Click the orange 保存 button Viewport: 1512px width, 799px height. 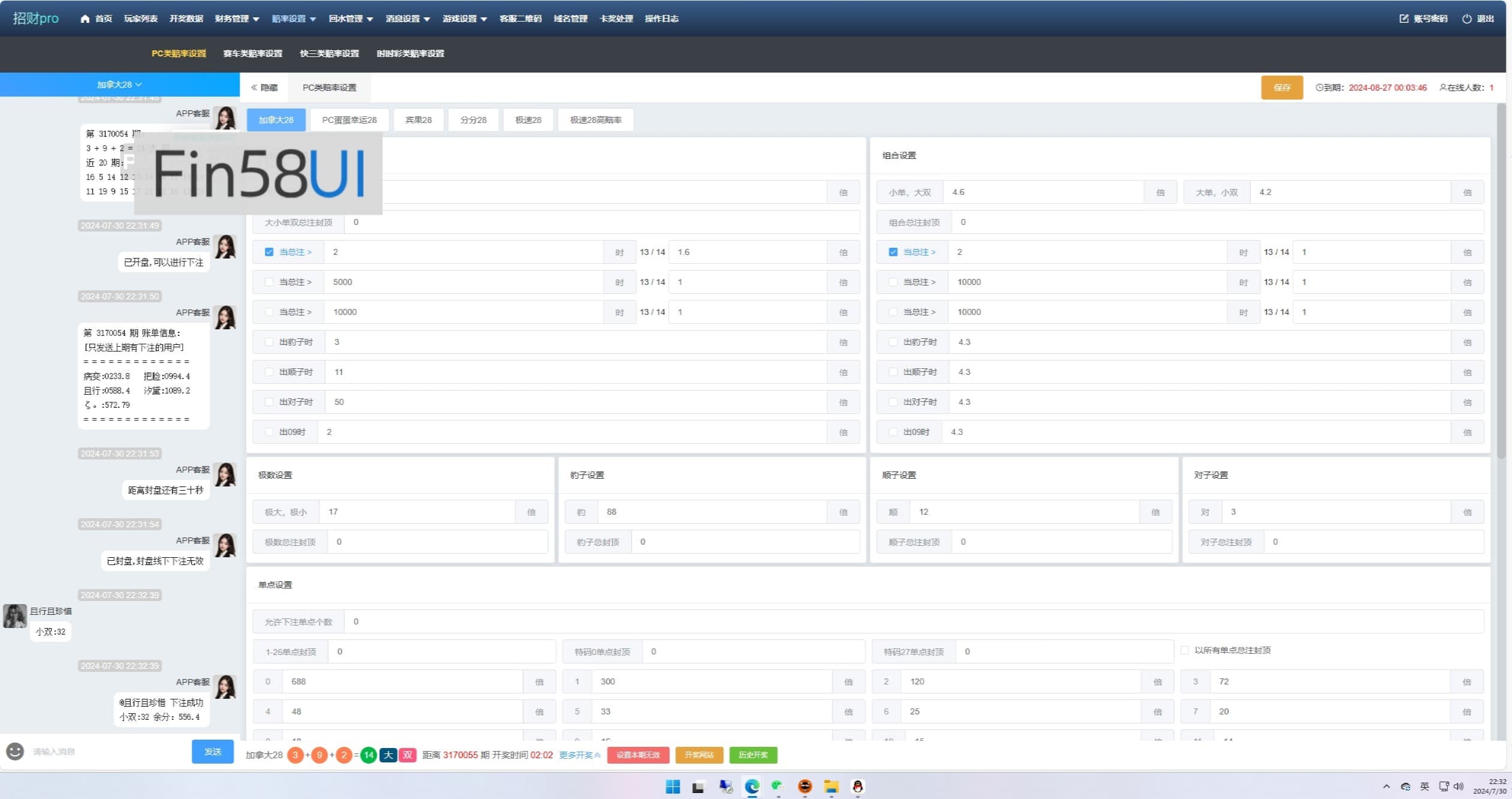pyautogui.click(x=1282, y=88)
